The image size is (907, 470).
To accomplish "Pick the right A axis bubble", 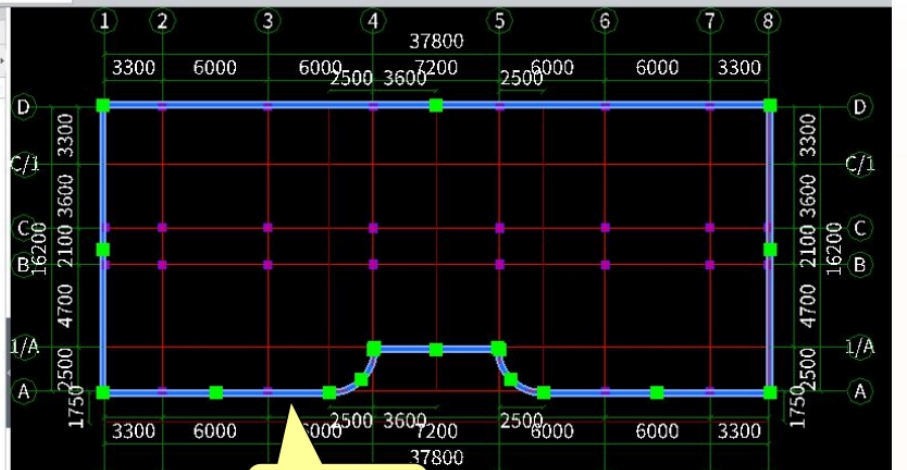I will click(860, 391).
